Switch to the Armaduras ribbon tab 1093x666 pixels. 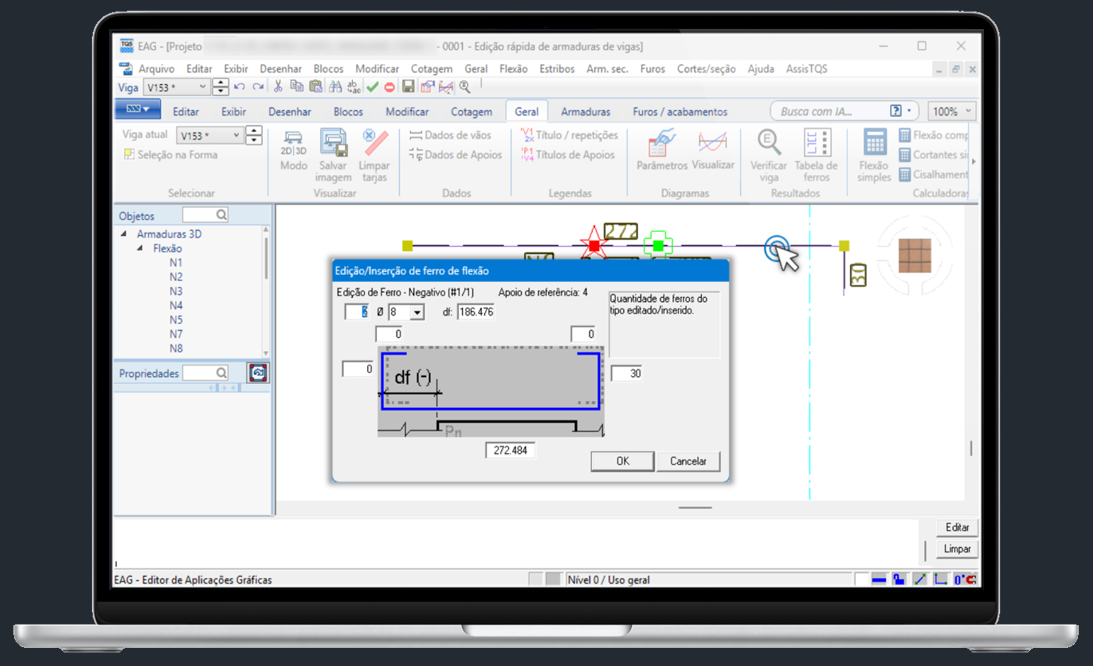[x=585, y=112]
